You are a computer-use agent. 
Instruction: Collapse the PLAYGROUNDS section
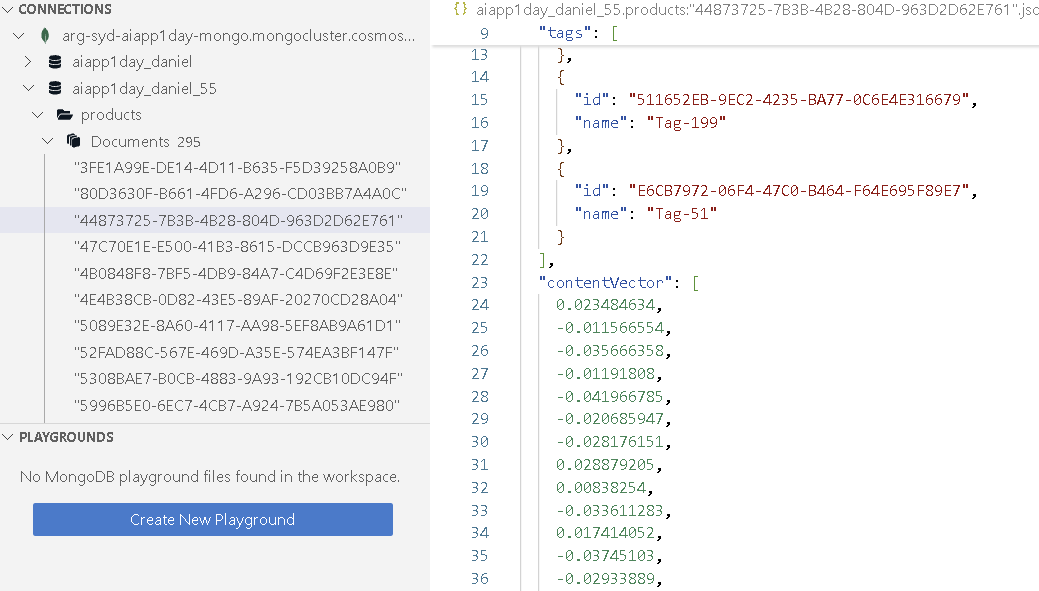(x=9, y=437)
